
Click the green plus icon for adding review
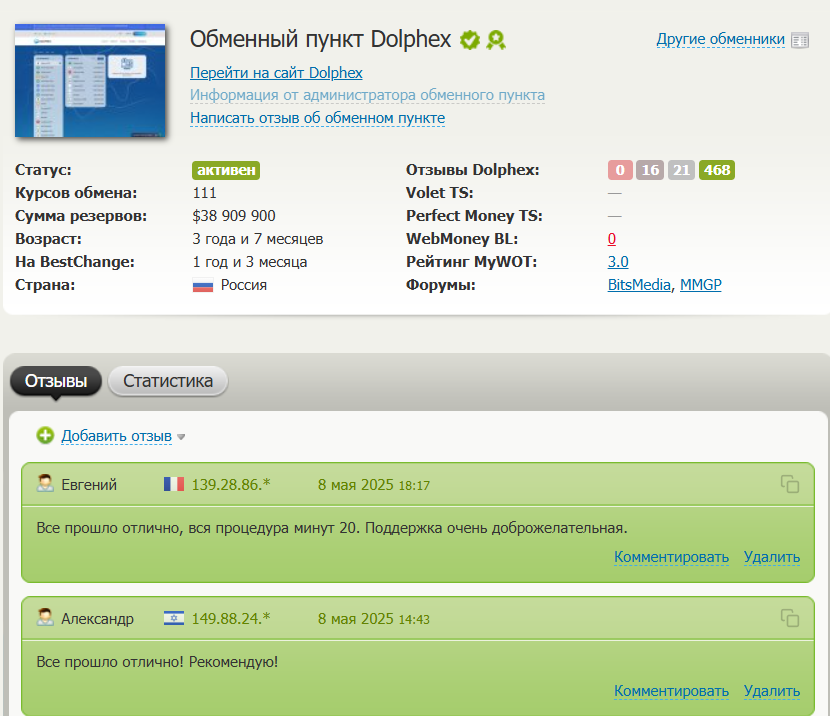coord(45,435)
